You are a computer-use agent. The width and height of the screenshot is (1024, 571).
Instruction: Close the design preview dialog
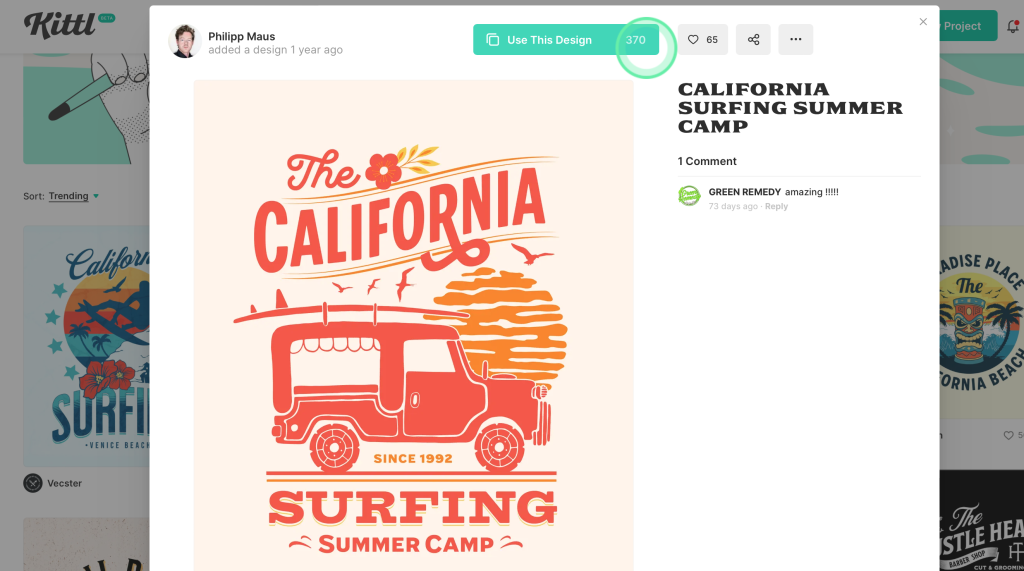(922, 21)
